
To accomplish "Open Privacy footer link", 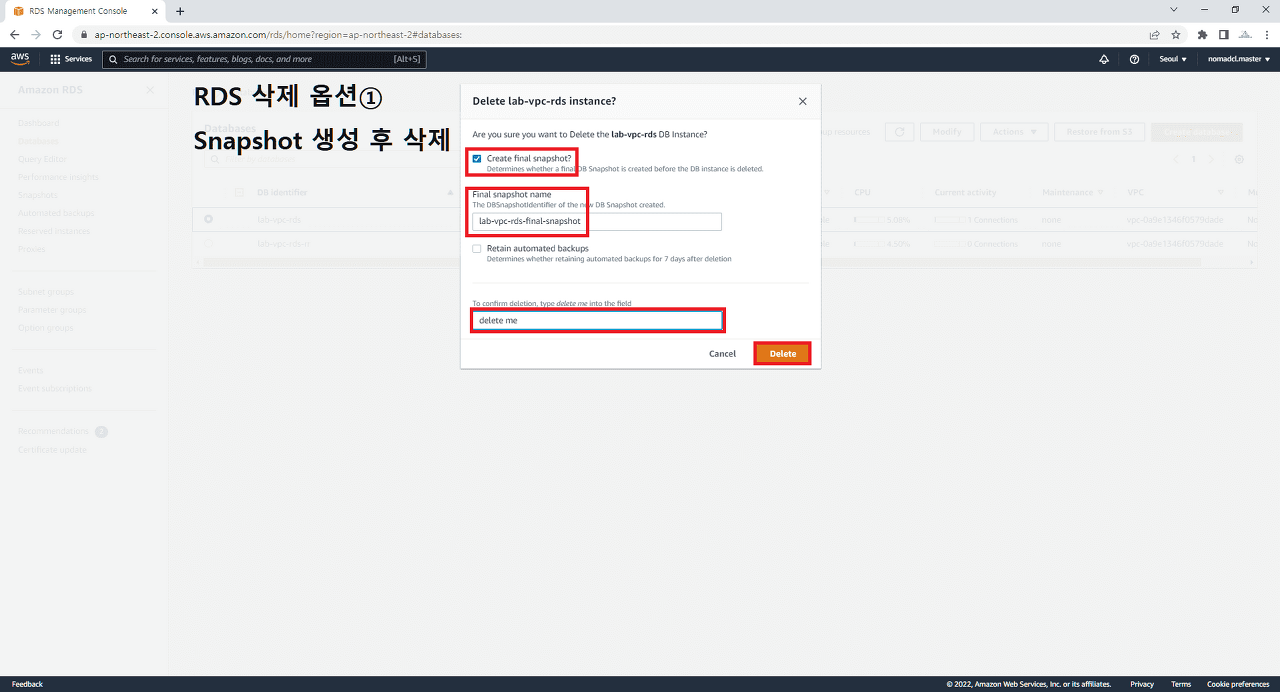I will [x=1142, y=684].
